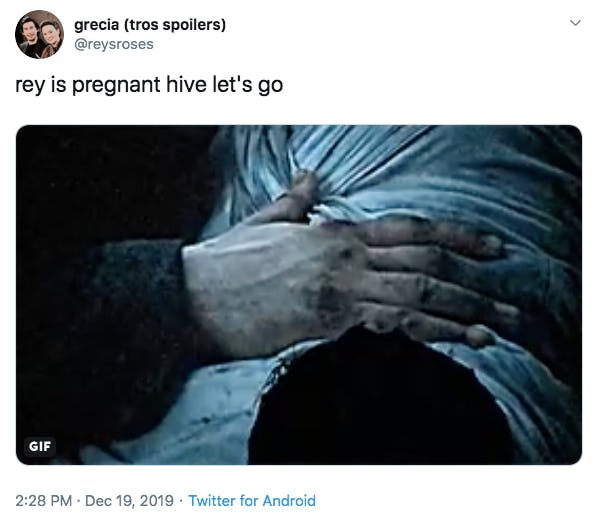Click the Dec 19, 2019 date
This screenshot has width=597, height=524.
[129, 500]
